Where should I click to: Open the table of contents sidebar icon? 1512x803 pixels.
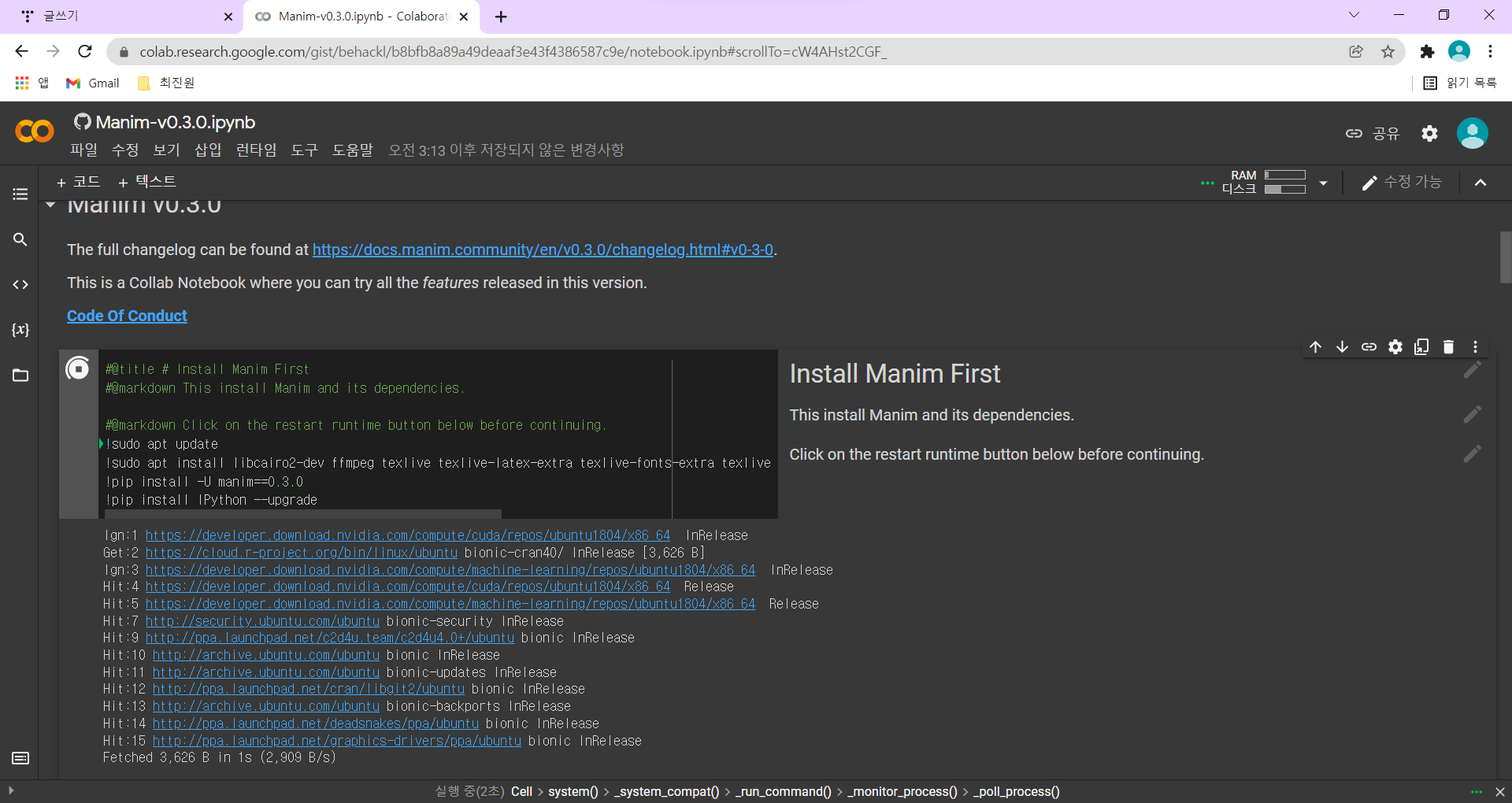pos(20,194)
